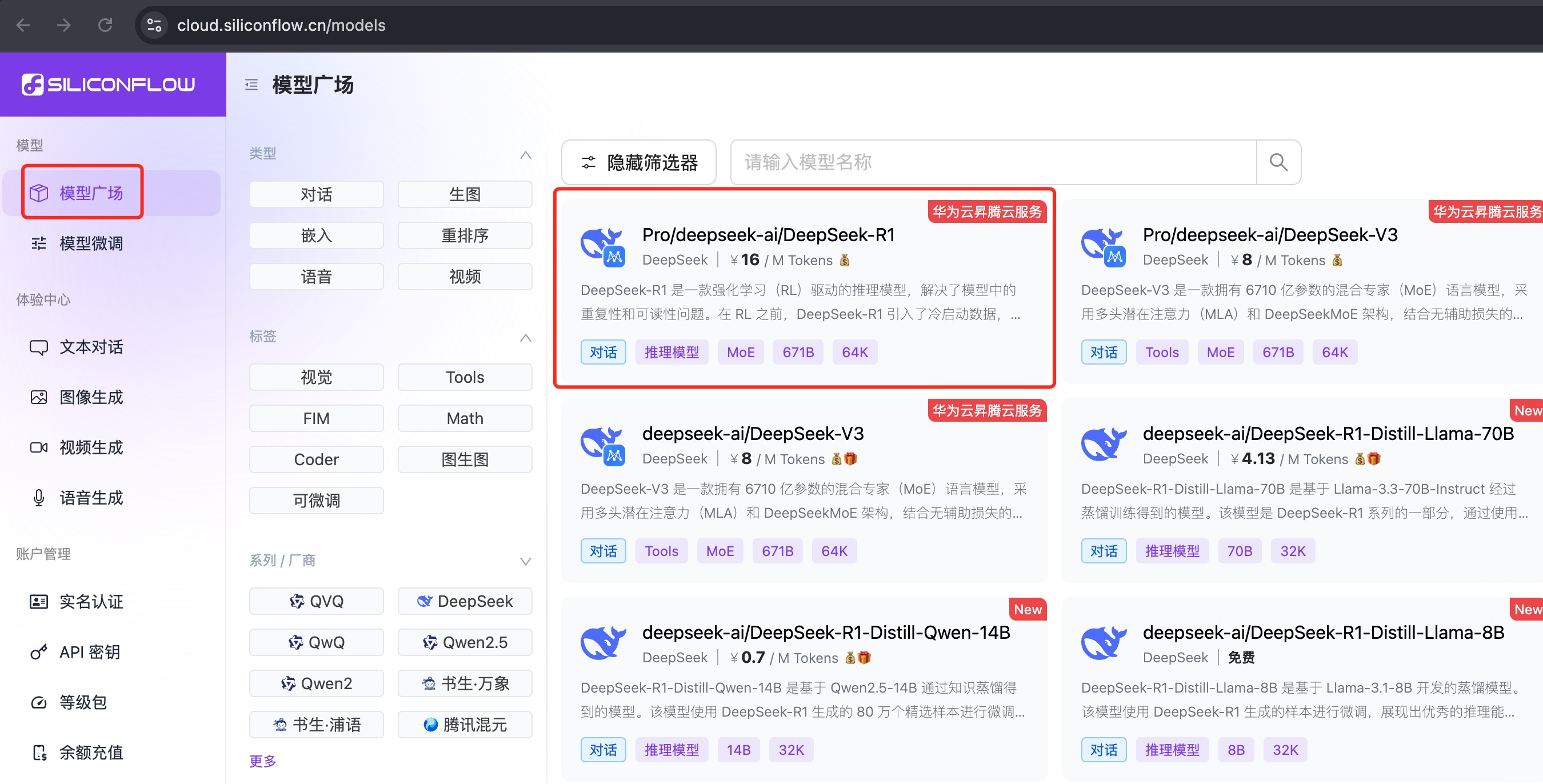This screenshot has height=784, width=1543.
Task: Click the 8B tag on Distill-Llama-8B card
Action: tap(1236, 750)
